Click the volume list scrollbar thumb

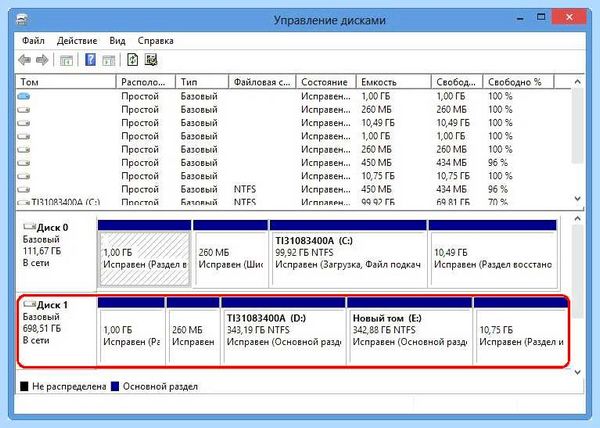click(577, 126)
